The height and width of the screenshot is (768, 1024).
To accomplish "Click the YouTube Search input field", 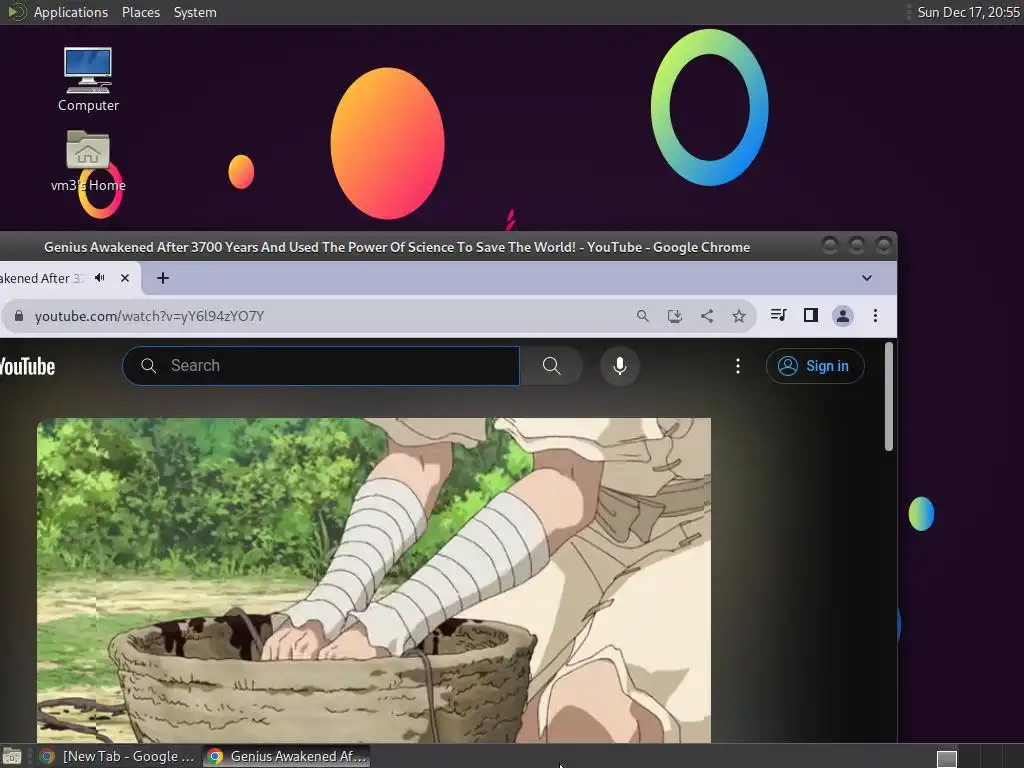I will click(x=321, y=366).
